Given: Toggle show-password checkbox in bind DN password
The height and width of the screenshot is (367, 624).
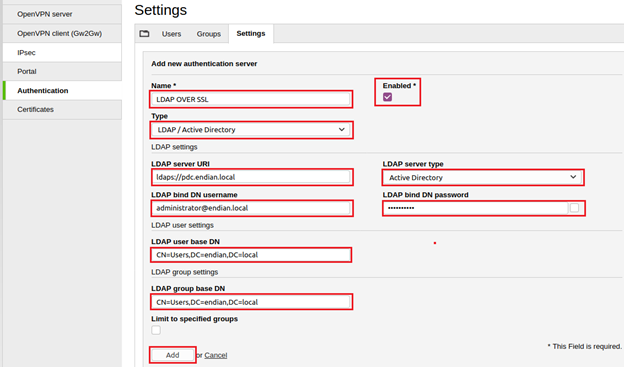Looking at the screenshot, I should [574, 208].
